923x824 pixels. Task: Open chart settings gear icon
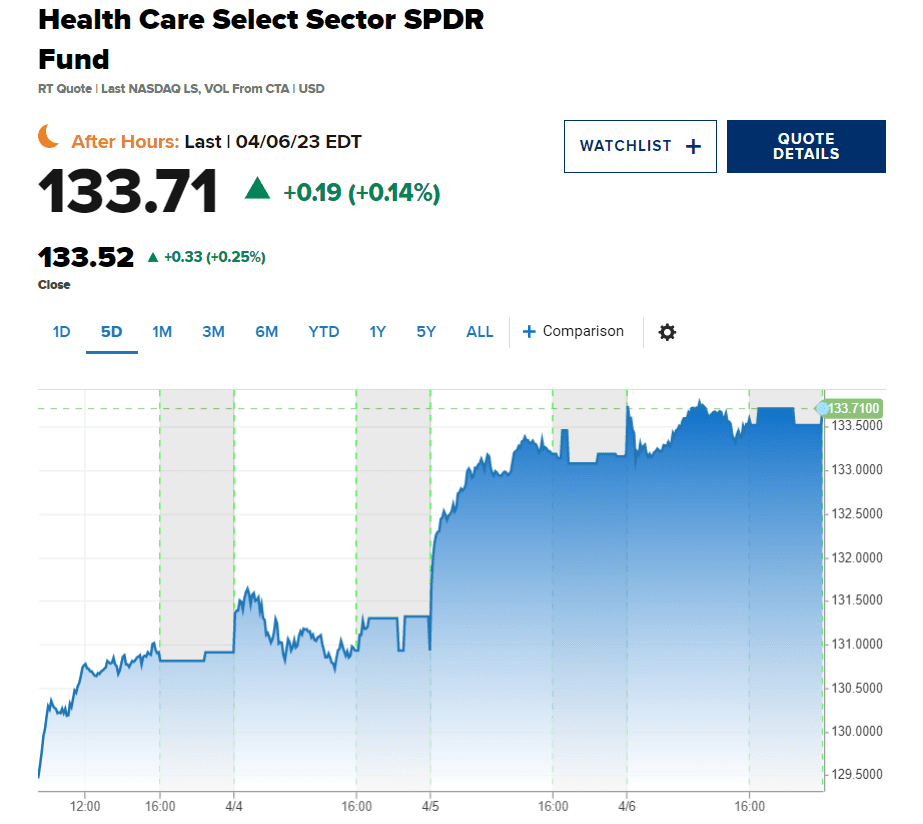[x=667, y=332]
